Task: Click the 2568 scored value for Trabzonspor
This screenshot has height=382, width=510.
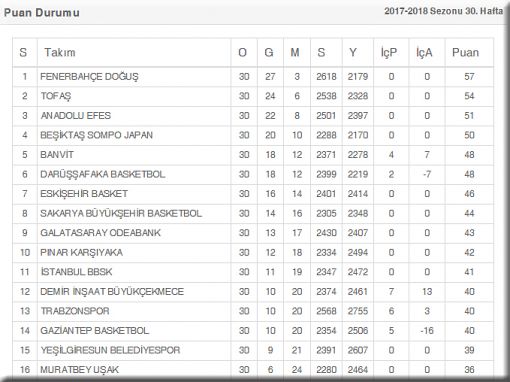Action: click(x=326, y=311)
